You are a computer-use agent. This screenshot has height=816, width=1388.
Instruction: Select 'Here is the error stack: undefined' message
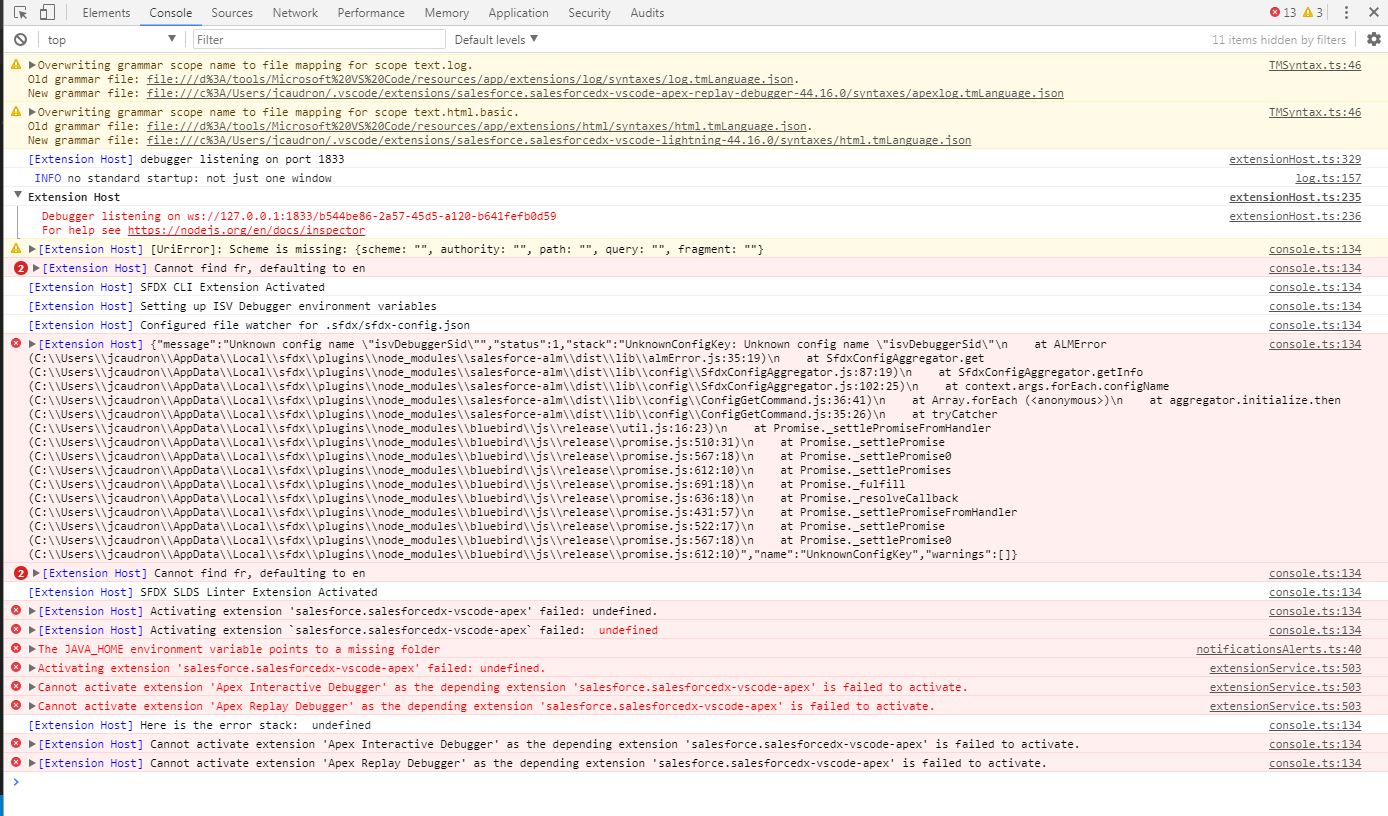pyautogui.click(x=255, y=725)
